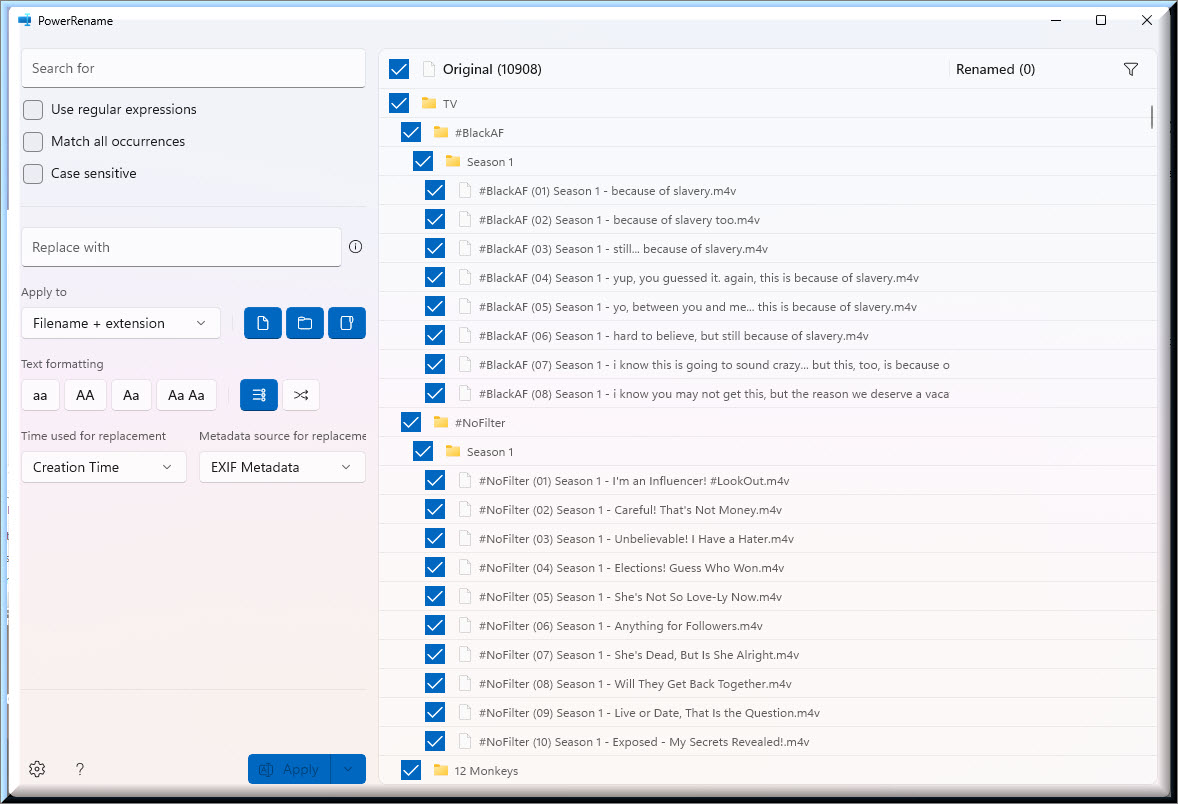1178x804 pixels.
Task: Select title case 'Aa' formatting
Action: [x=131, y=395]
